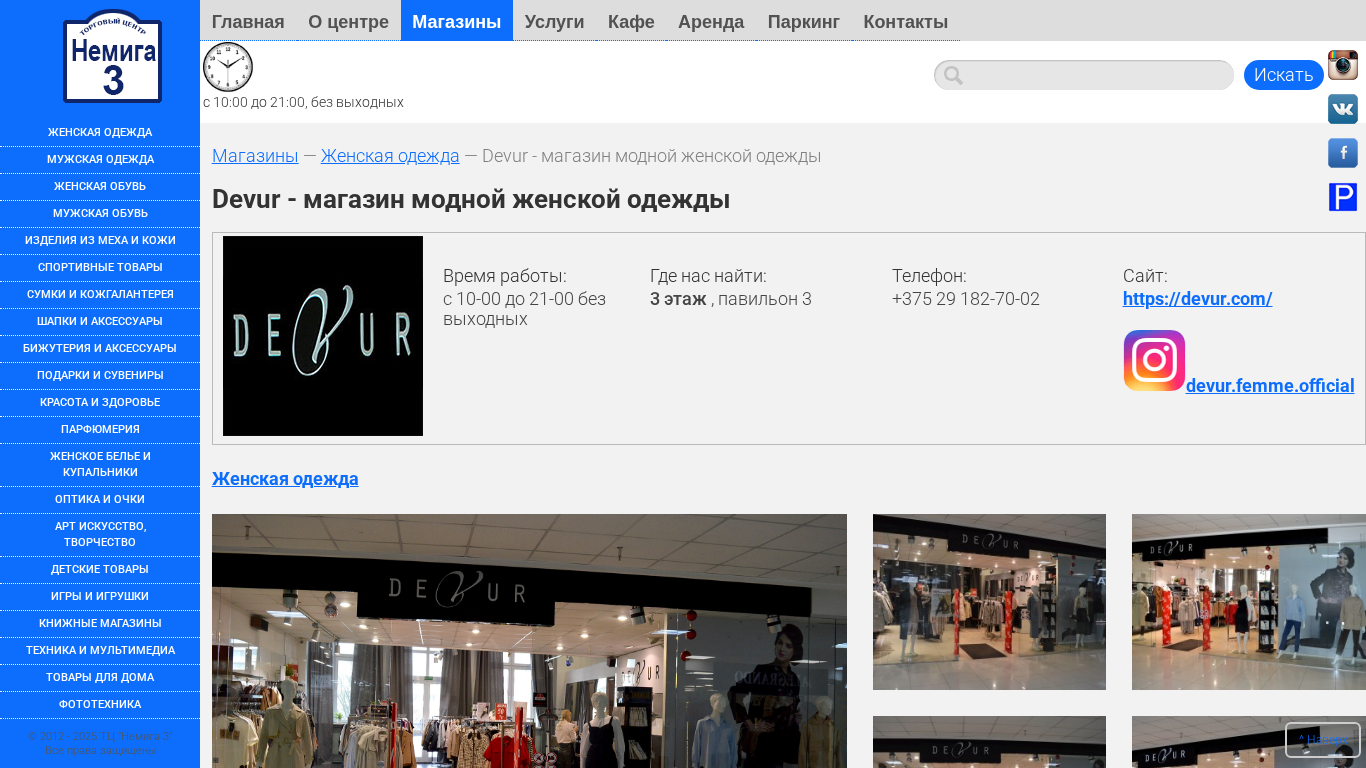Open the devur.femme.official Instagram link
The image size is (1366, 768).
[1270, 386]
